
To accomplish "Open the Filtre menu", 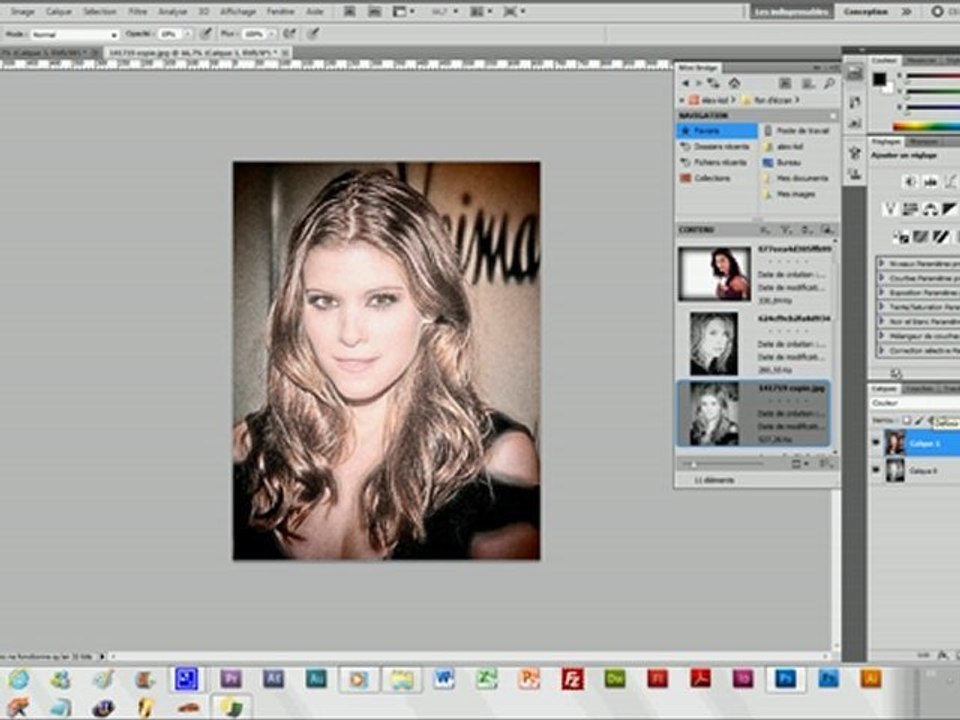I will [x=138, y=11].
